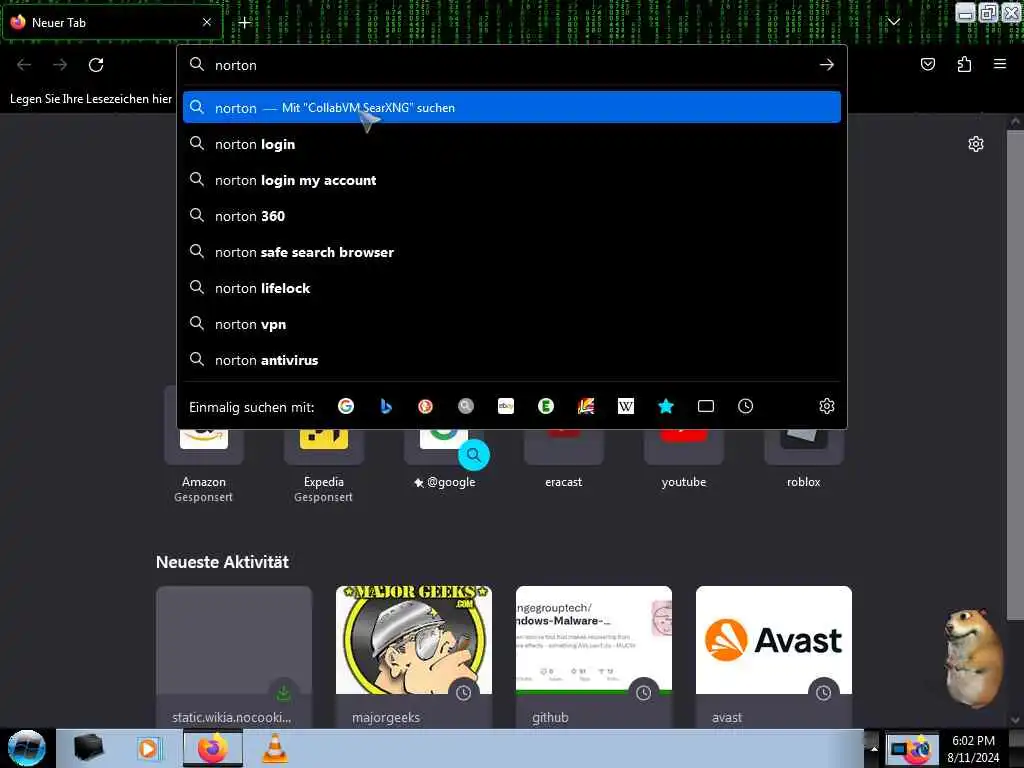
Task: Search history with the clock icon
Action: tap(745, 406)
